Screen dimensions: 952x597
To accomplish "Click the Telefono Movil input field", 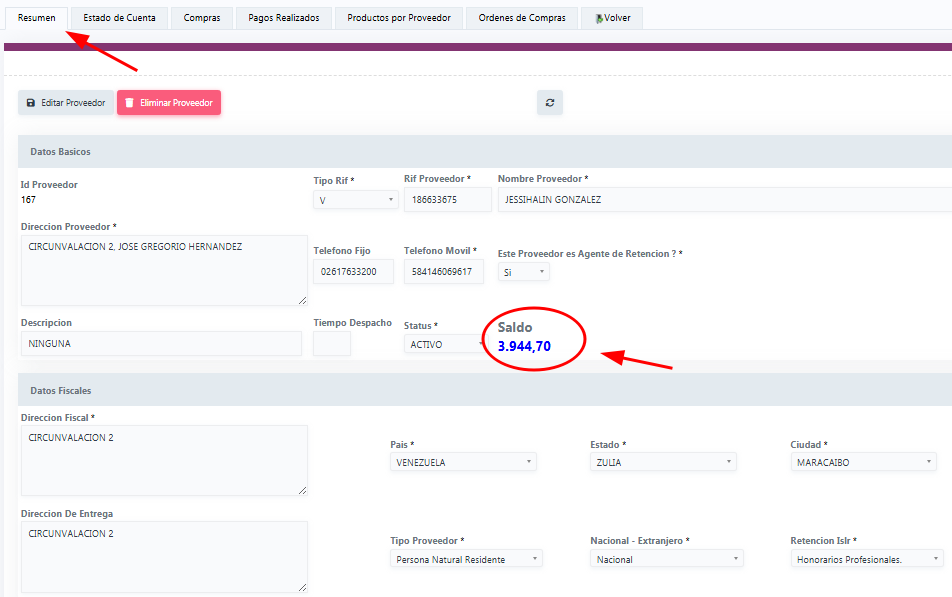I will pyautogui.click(x=444, y=272).
